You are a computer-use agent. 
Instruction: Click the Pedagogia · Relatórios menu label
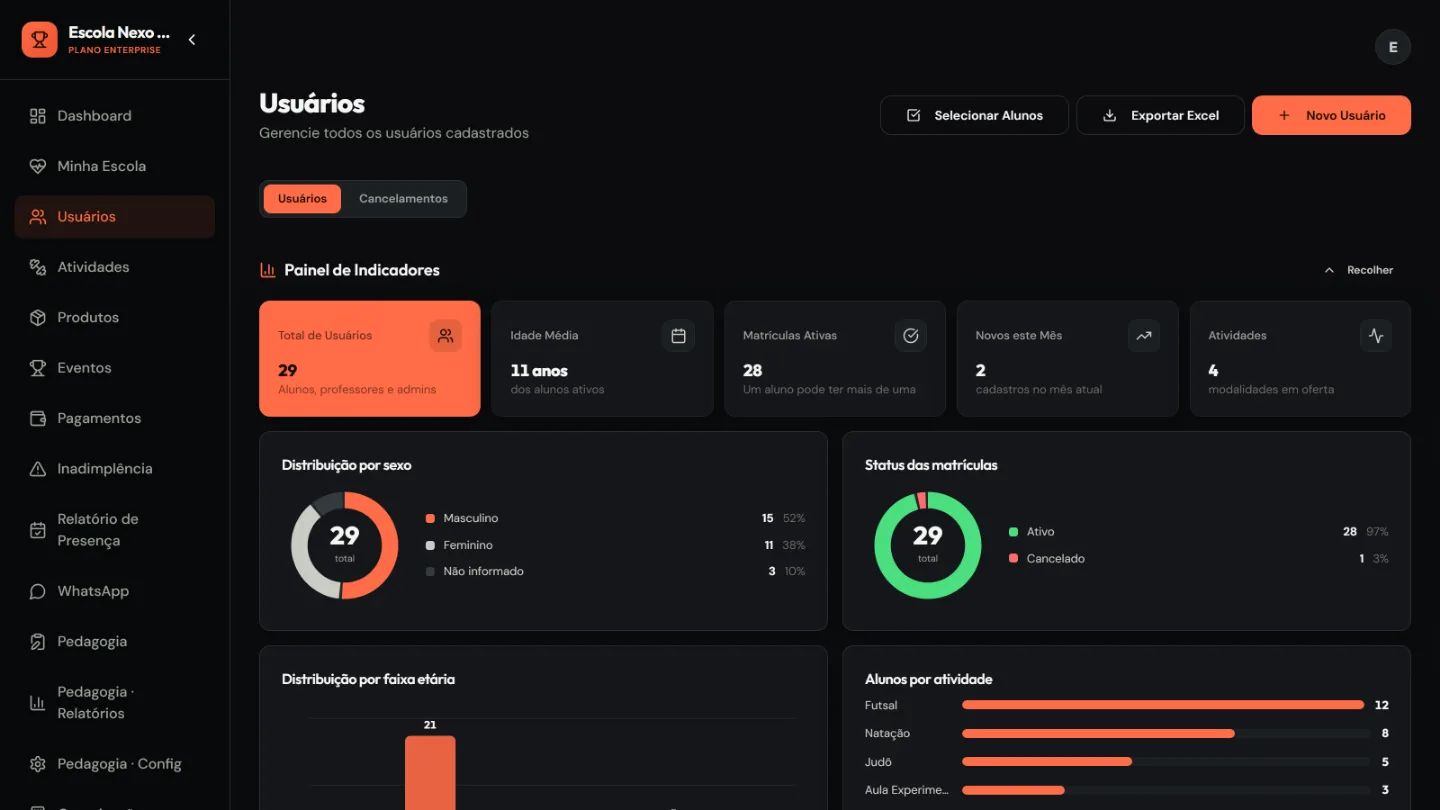tap(95, 703)
